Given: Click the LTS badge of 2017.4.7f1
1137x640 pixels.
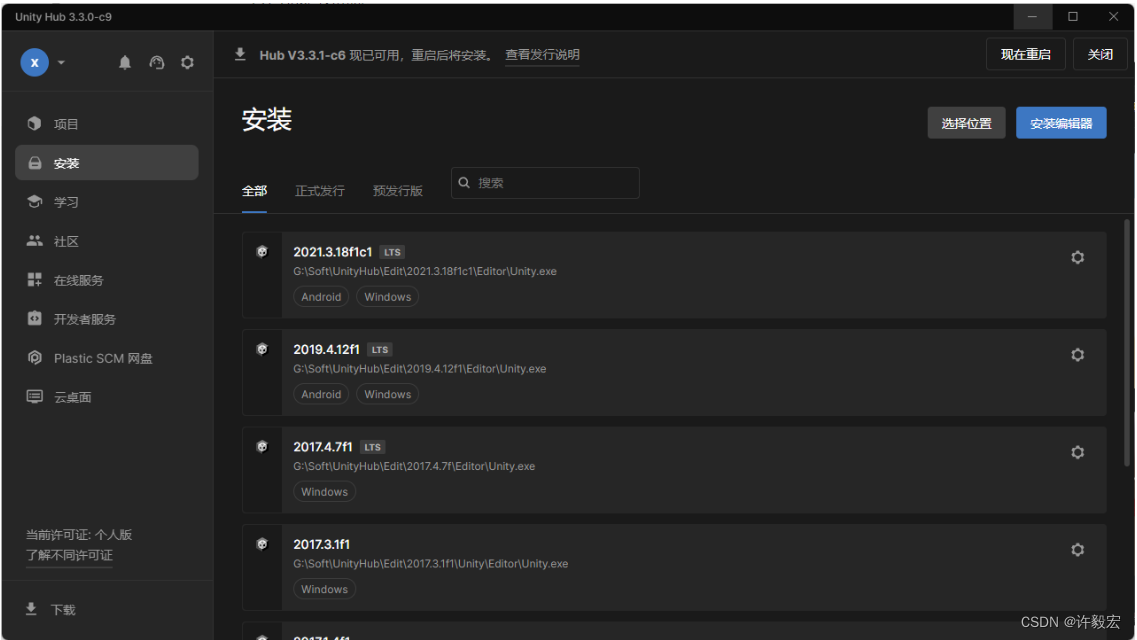Looking at the screenshot, I should tap(373, 447).
